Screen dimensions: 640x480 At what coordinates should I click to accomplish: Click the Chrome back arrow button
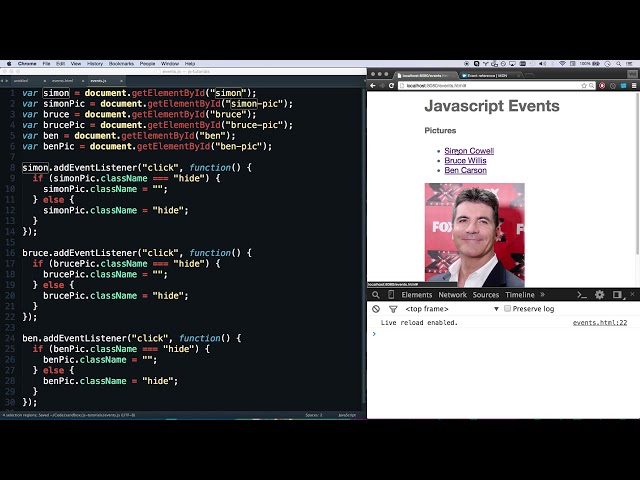pos(373,86)
